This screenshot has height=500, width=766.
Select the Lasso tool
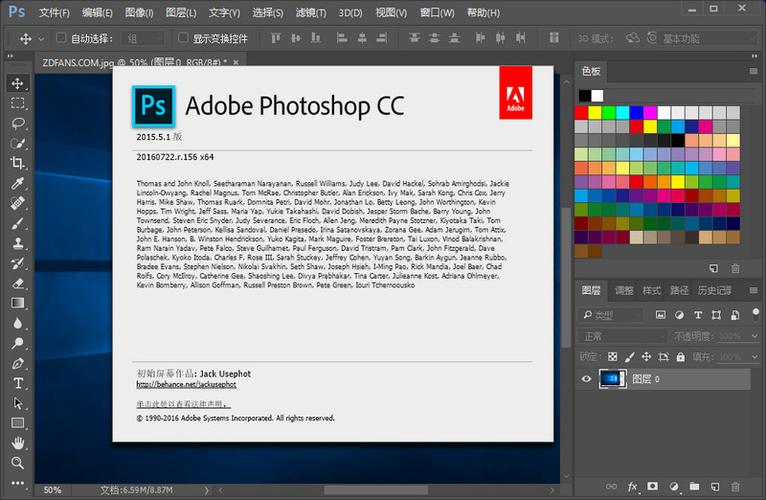[x=18, y=123]
